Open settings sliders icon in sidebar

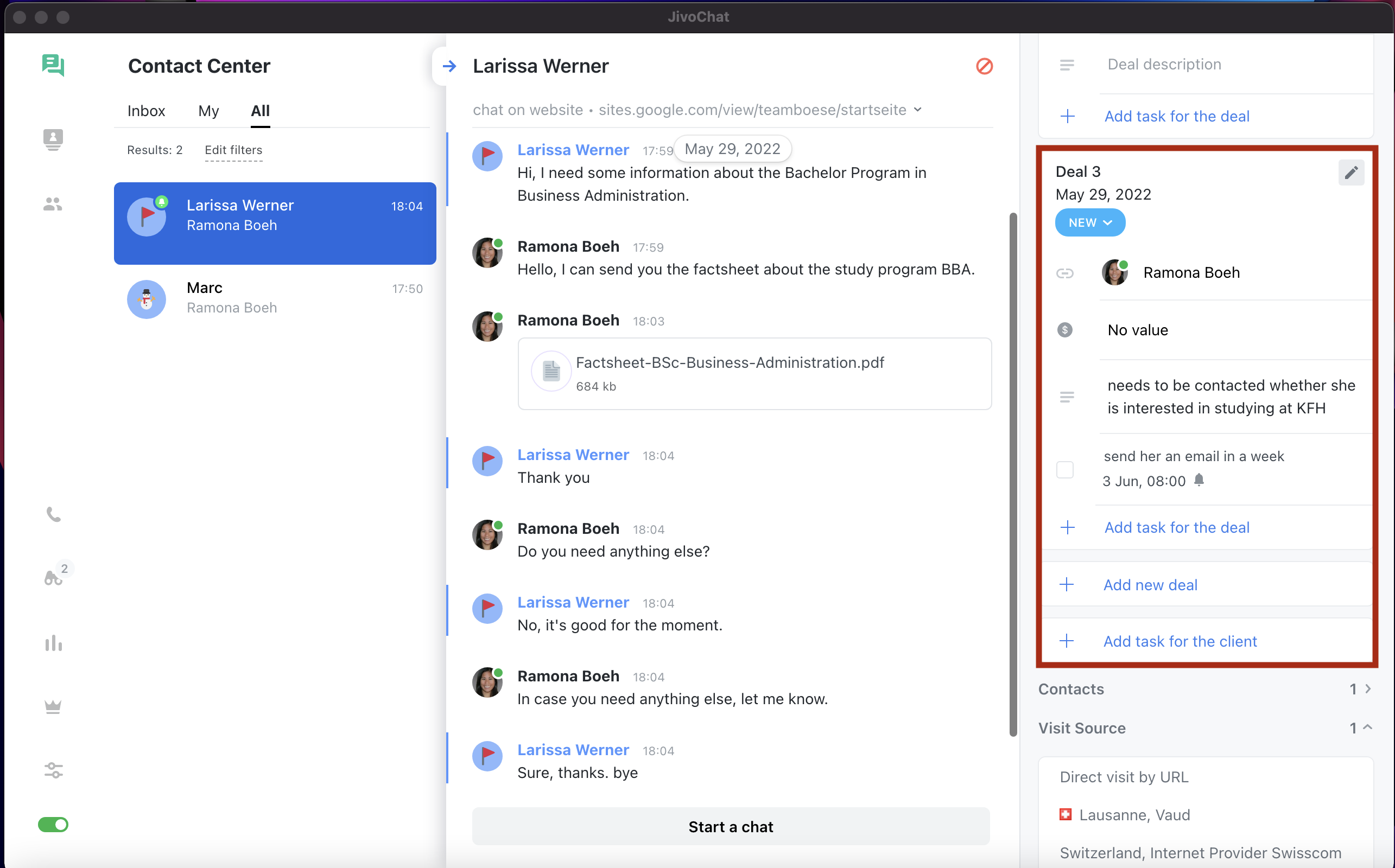click(53, 770)
